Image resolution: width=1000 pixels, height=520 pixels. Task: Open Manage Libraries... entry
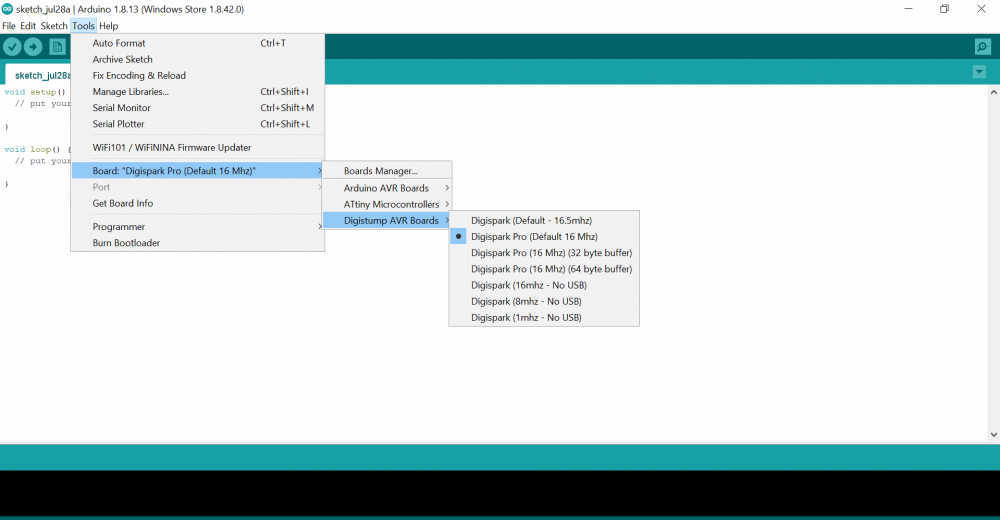[x=198, y=92]
